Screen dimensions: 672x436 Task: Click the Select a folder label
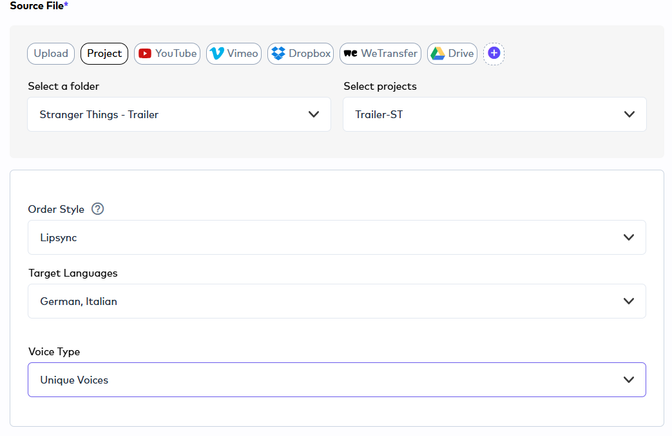tap(63, 86)
